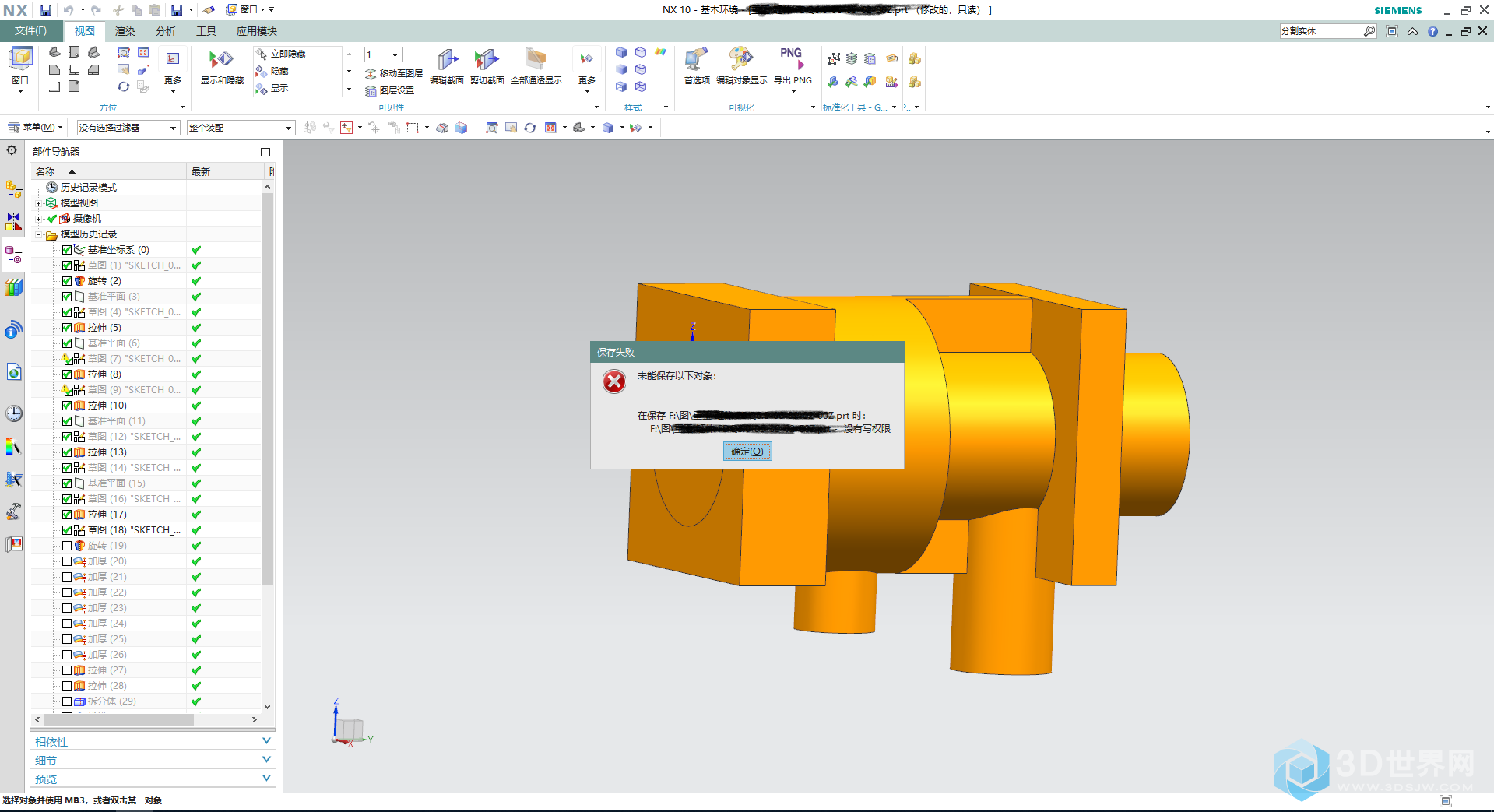Uncheck 拉伸 (8) feature checkbox
This screenshot has width=1494, height=812.
click(x=67, y=374)
